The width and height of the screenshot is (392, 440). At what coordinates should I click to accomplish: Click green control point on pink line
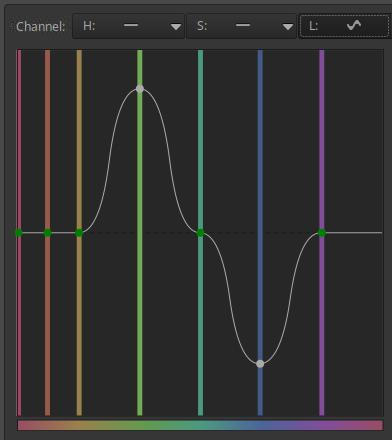pyautogui.click(x=19, y=233)
